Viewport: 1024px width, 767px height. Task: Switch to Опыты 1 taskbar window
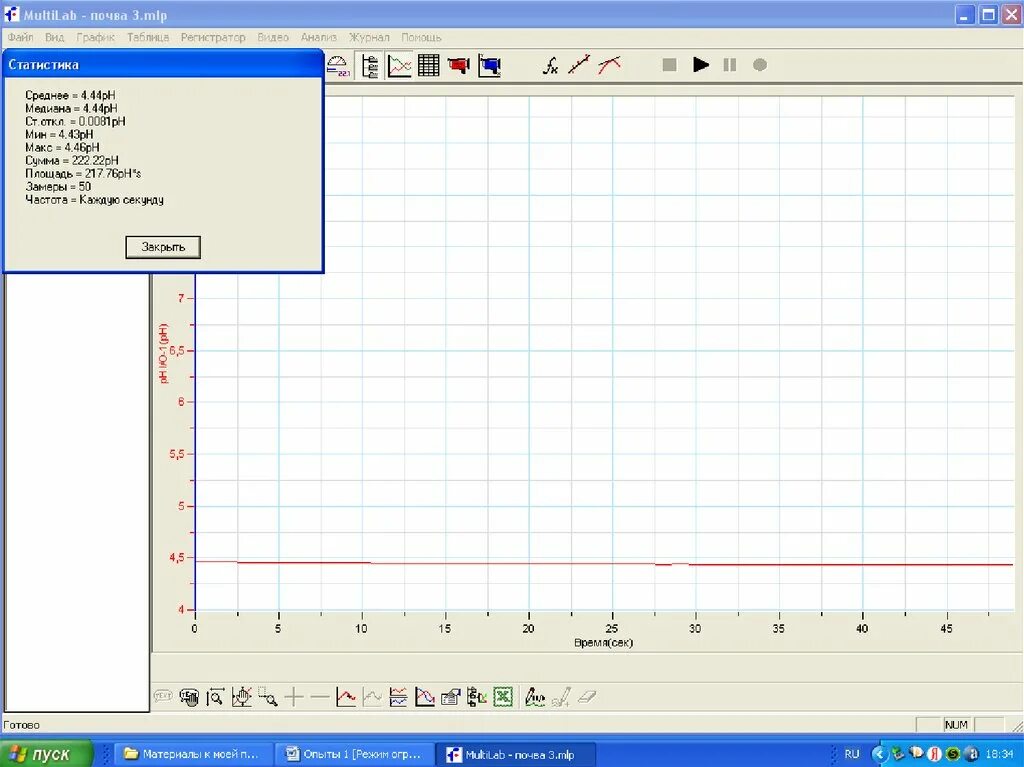point(354,754)
